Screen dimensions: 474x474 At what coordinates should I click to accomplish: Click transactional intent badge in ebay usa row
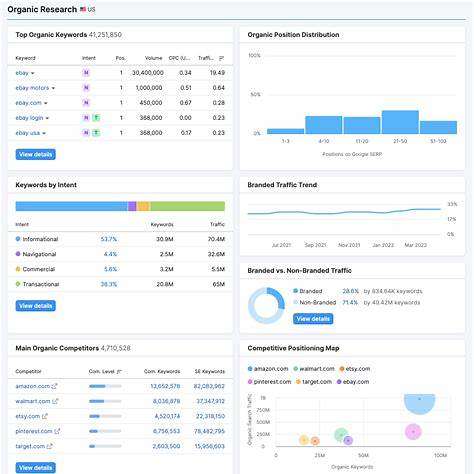(x=96, y=133)
